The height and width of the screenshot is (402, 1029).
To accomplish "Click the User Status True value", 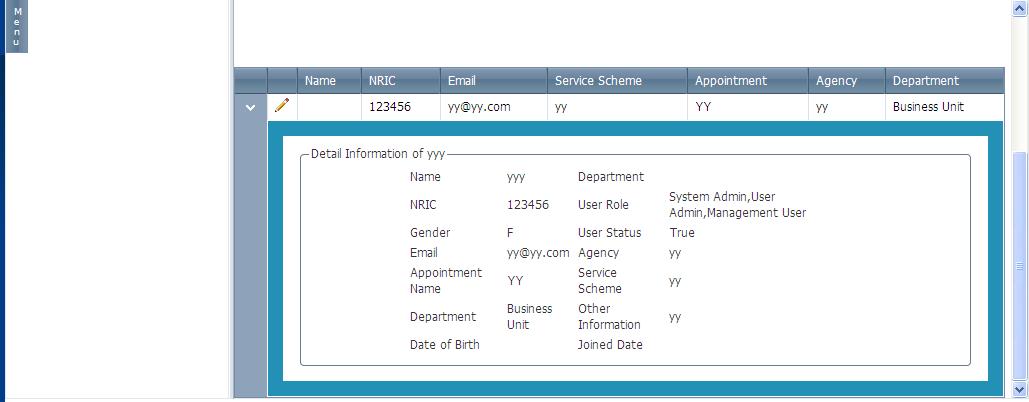I will tap(682, 233).
